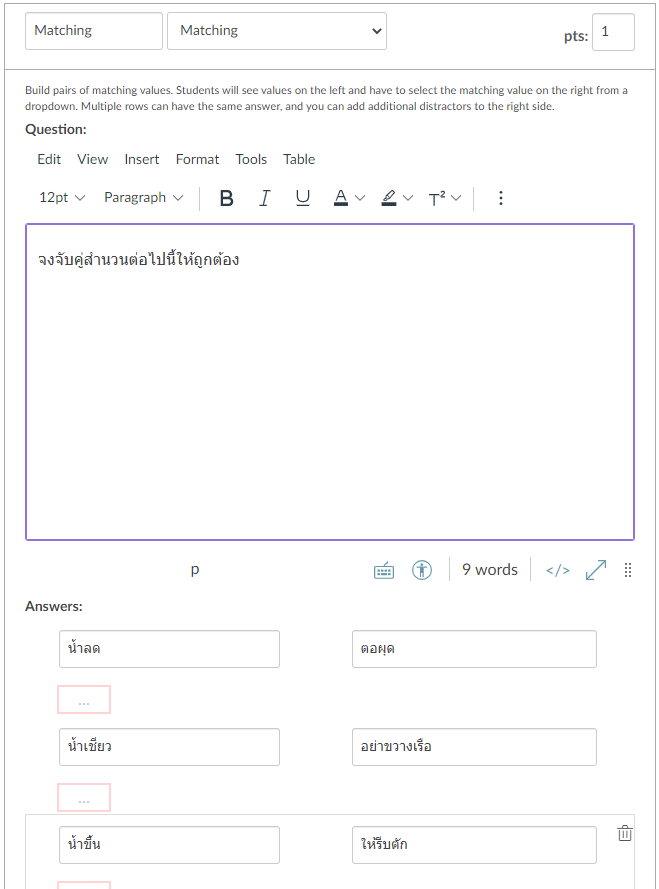Apply italic formatting

[x=264, y=198]
